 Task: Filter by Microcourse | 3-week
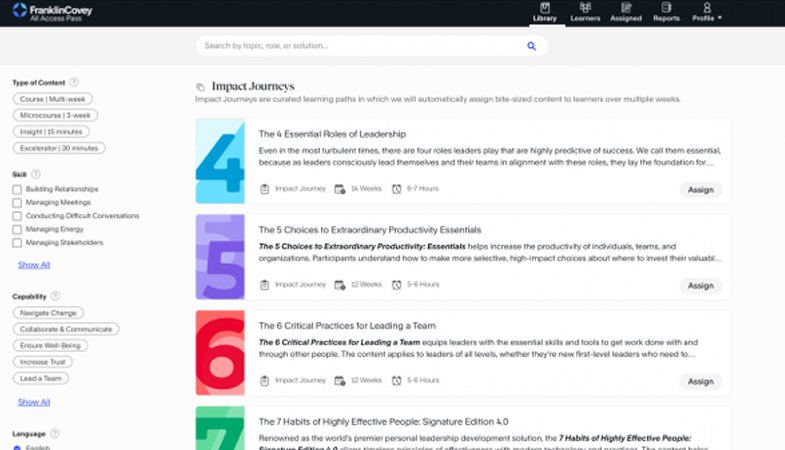pos(55,115)
